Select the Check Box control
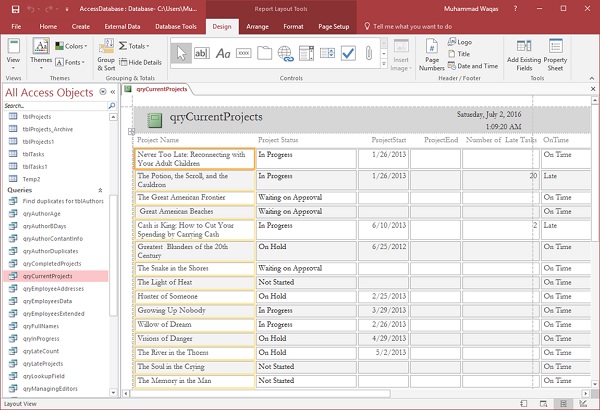The width and height of the screenshot is (600, 410). (x=348, y=52)
